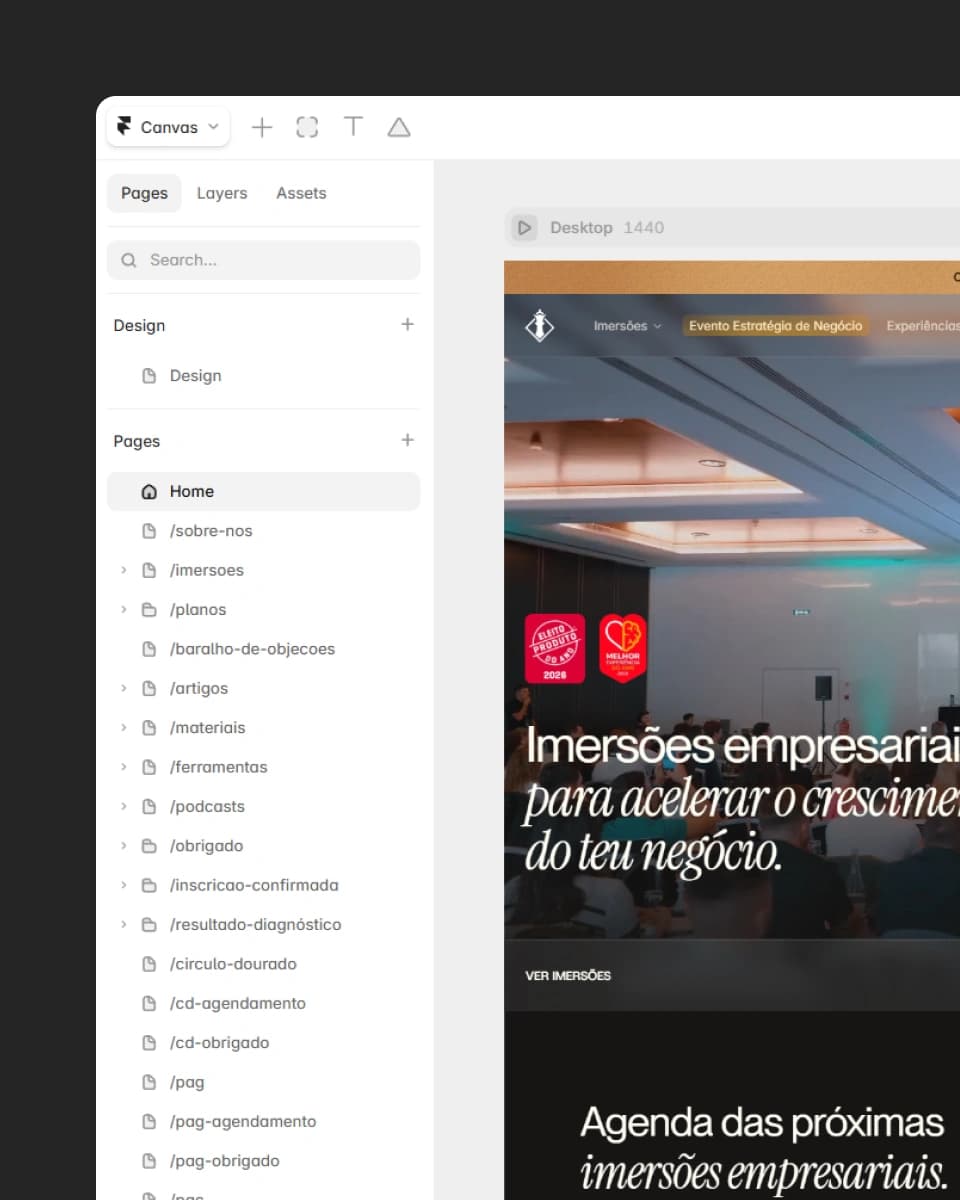Switch to the Assets tab
Image resolution: width=960 pixels, height=1200 pixels.
coord(301,193)
